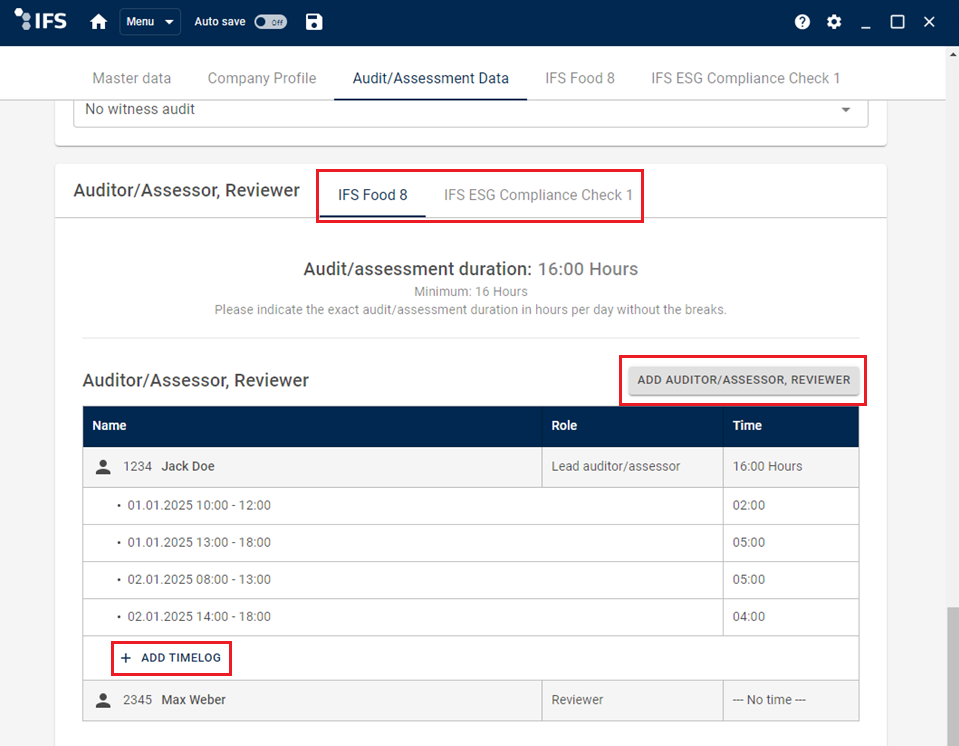Click timelog 02.01.2025 14:00 - 18:00
This screenshot has height=746, width=959.
point(199,617)
